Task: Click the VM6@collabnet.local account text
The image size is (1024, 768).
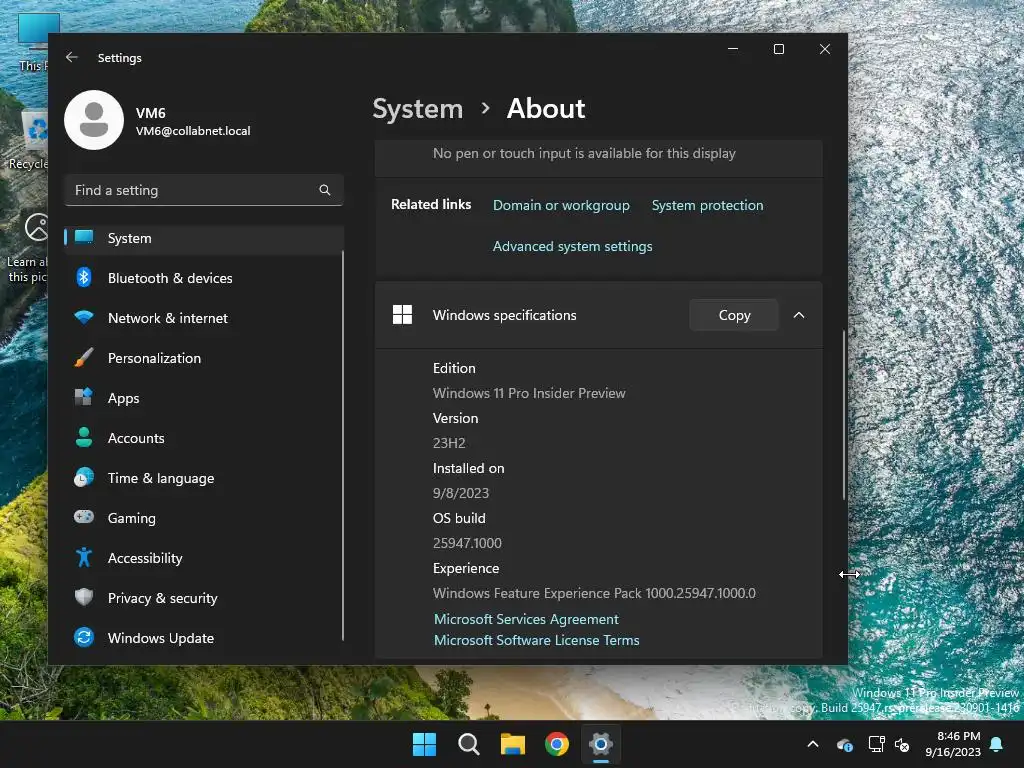Action: (x=193, y=131)
